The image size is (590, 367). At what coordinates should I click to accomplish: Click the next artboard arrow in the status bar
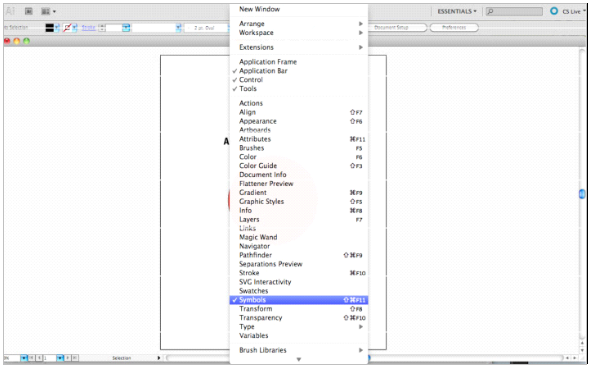coord(68,358)
